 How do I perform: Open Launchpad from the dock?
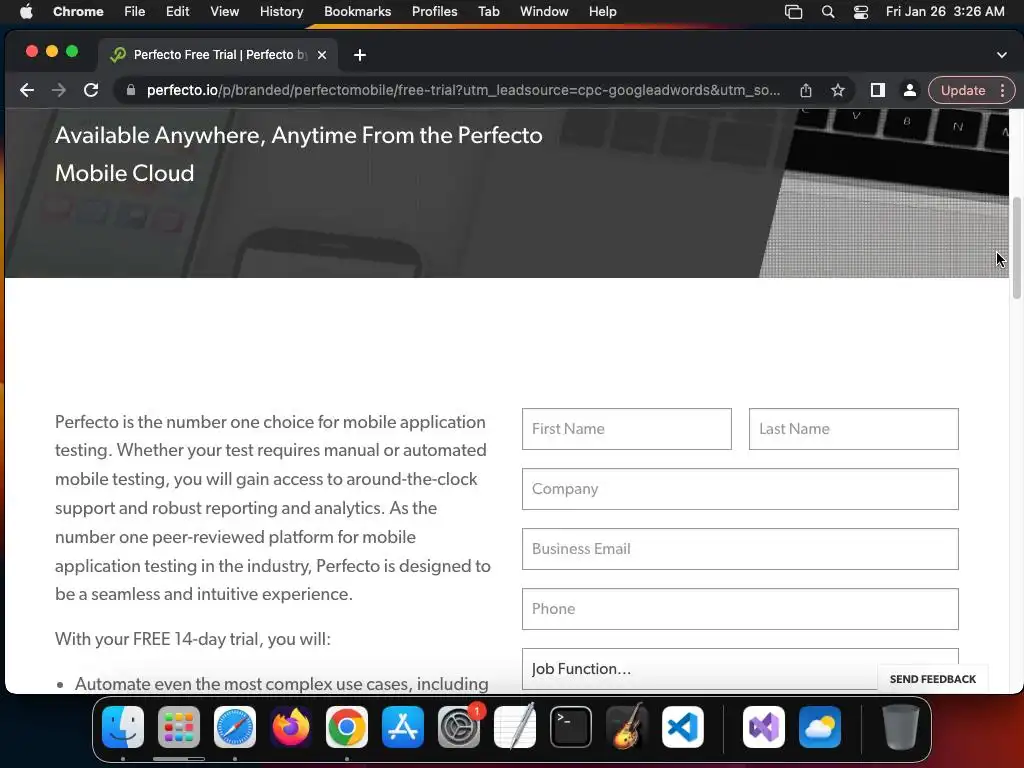pyautogui.click(x=179, y=727)
